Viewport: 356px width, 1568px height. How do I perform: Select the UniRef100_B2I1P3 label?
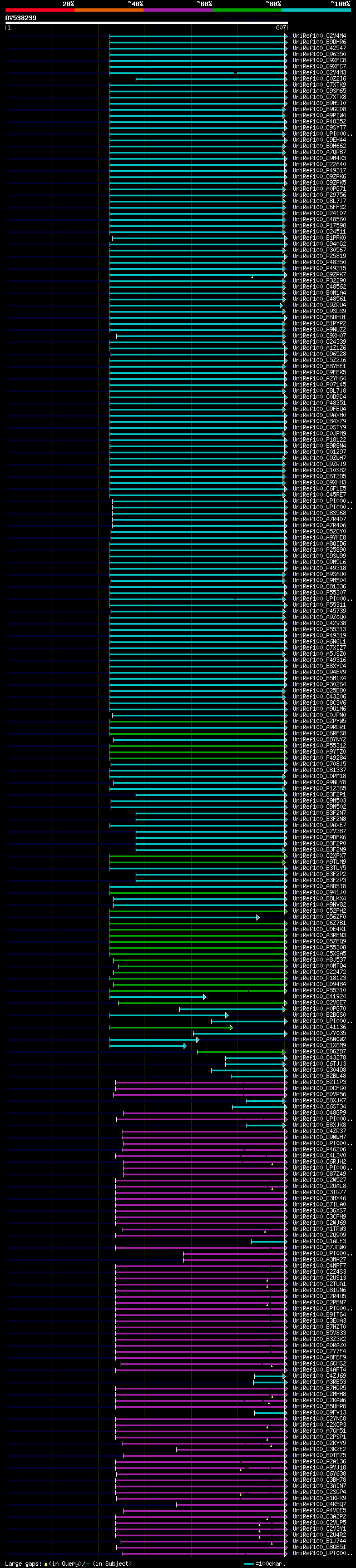point(319,1082)
